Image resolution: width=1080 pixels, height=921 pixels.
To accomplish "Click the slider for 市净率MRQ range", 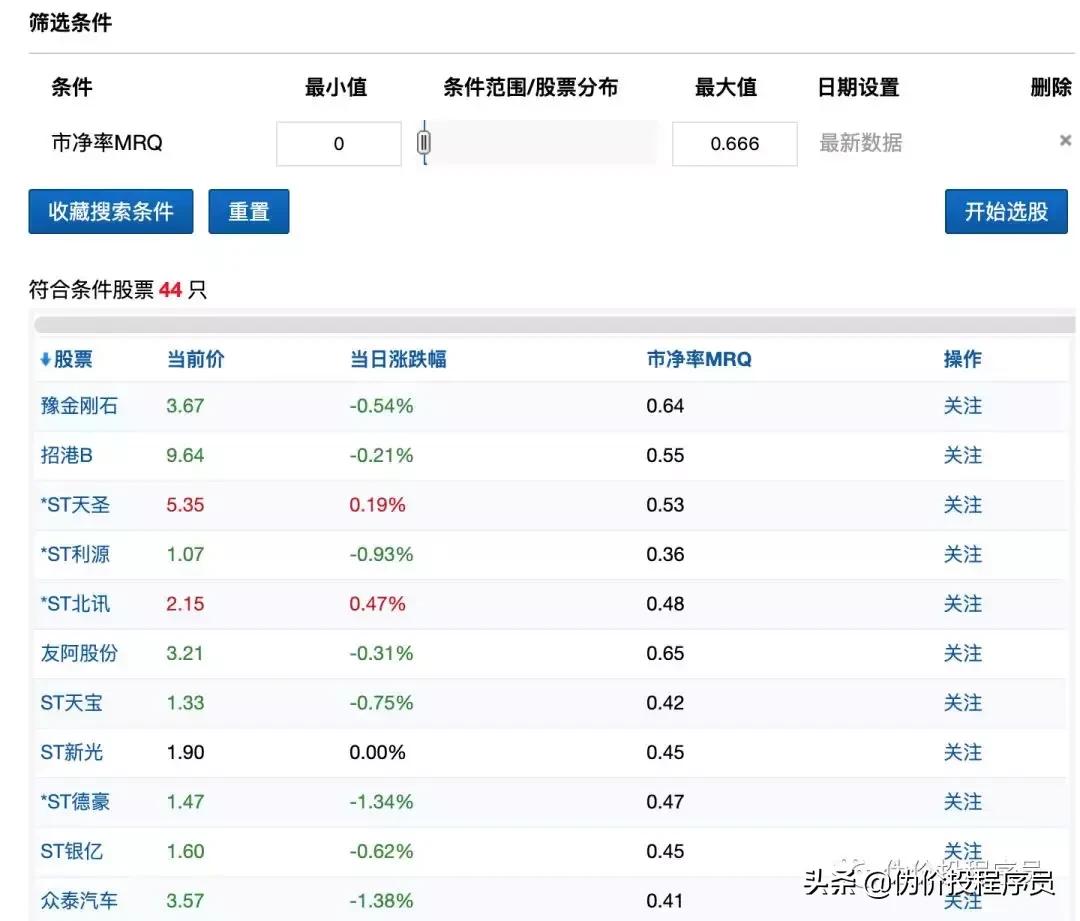I will [424, 142].
